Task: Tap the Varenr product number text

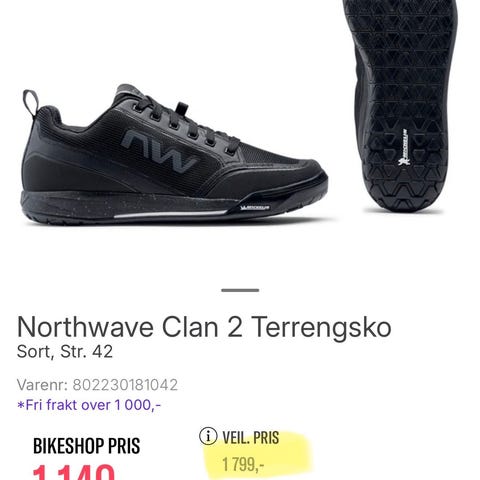Action: pyautogui.click(x=97, y=385)
